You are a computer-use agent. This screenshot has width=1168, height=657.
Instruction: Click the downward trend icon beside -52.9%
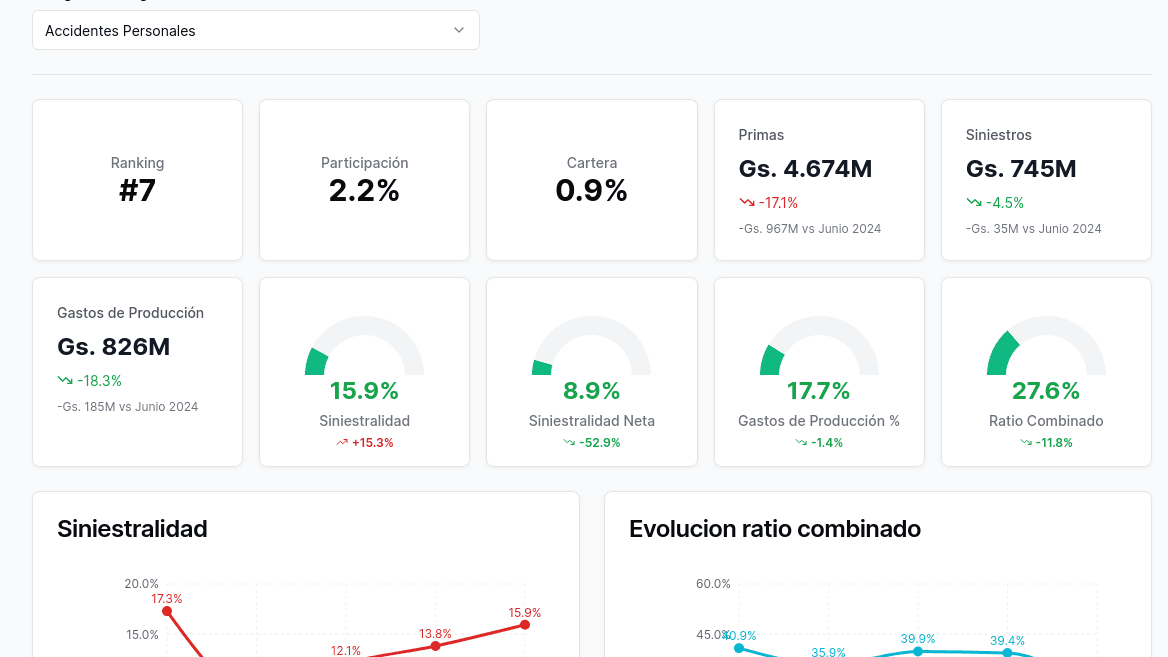coord(569,442)
